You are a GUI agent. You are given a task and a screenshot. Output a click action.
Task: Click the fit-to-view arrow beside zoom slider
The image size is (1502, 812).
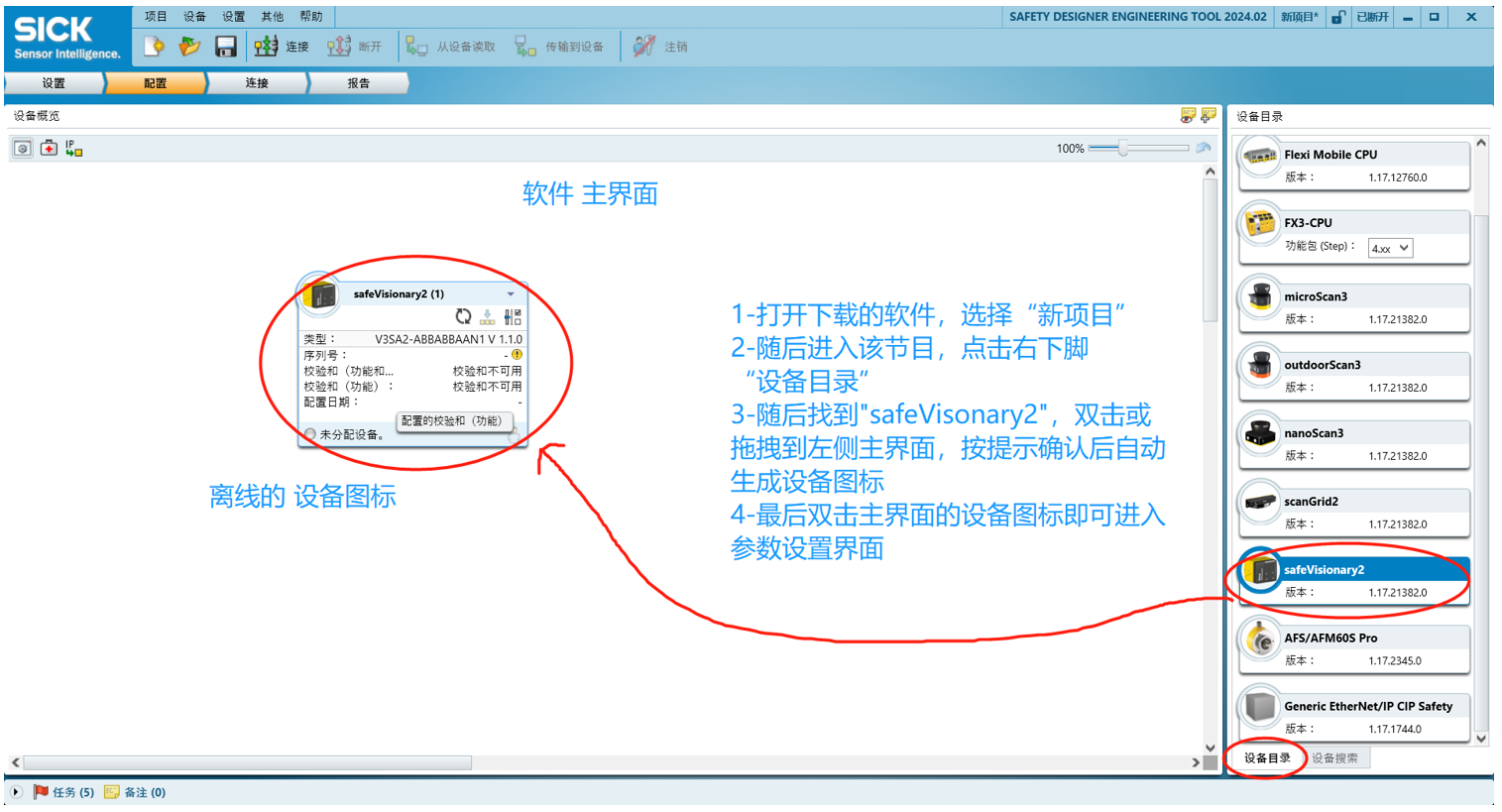tap(1204, 148)
